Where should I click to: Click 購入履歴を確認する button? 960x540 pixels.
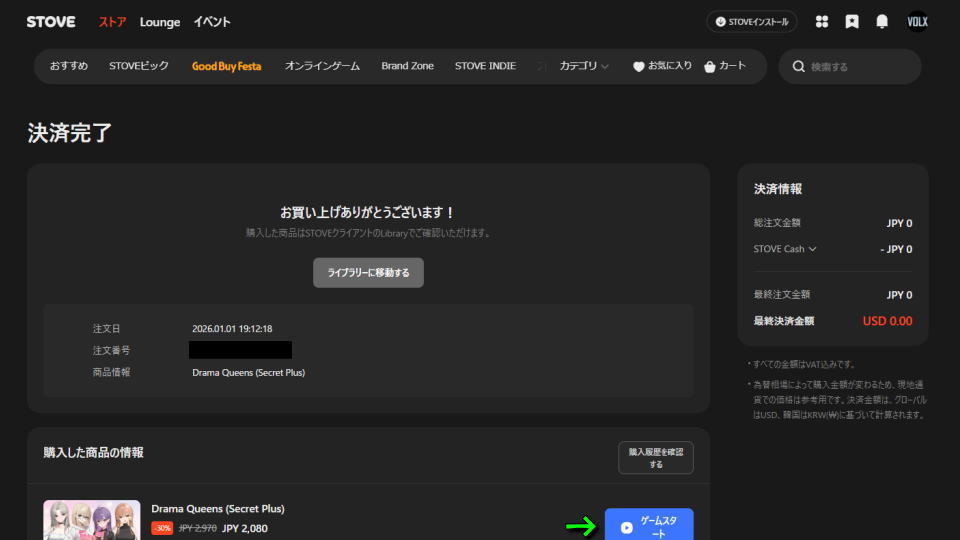point(655,458)
